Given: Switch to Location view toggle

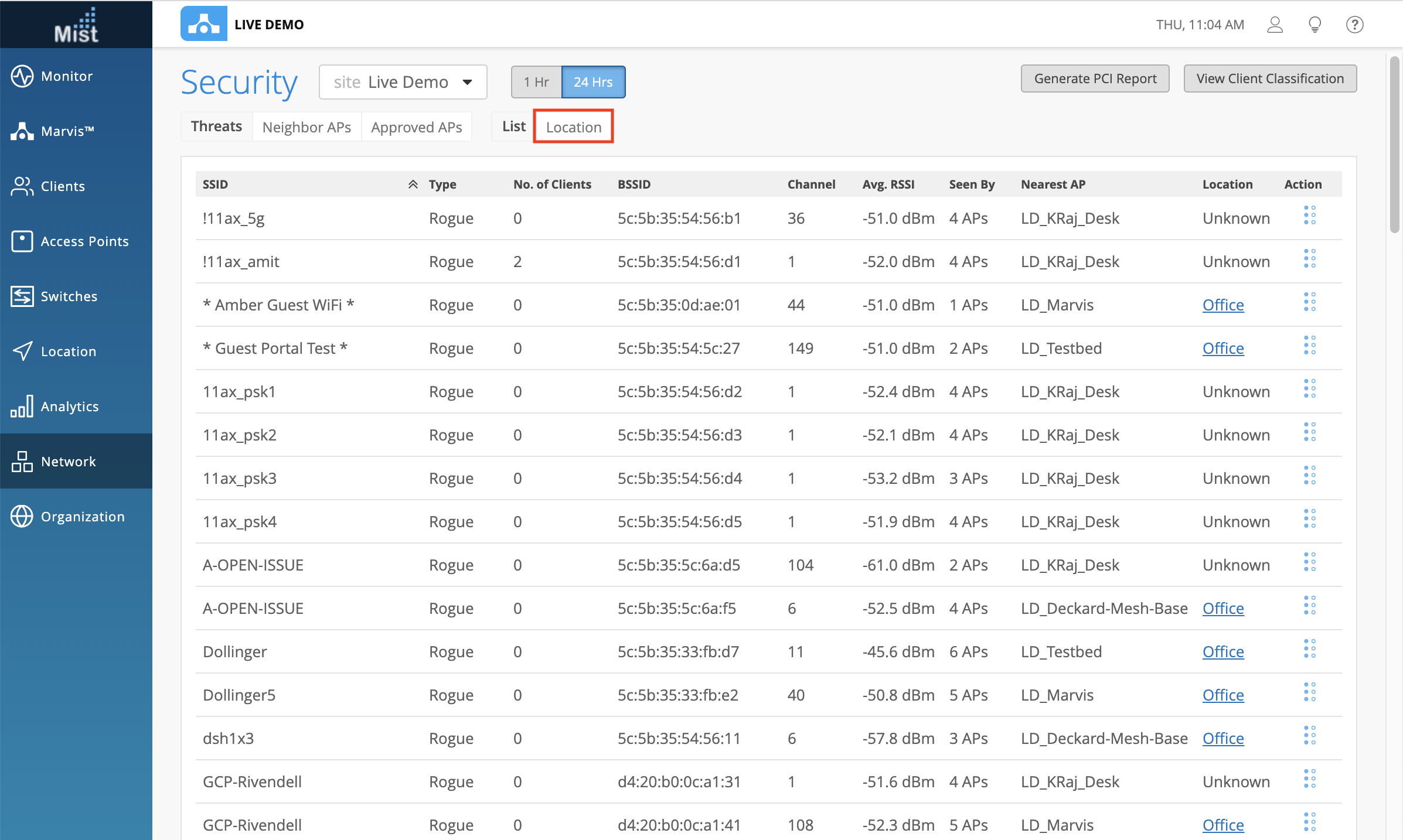Looking at the screenshot, I should tap(573, 127).
